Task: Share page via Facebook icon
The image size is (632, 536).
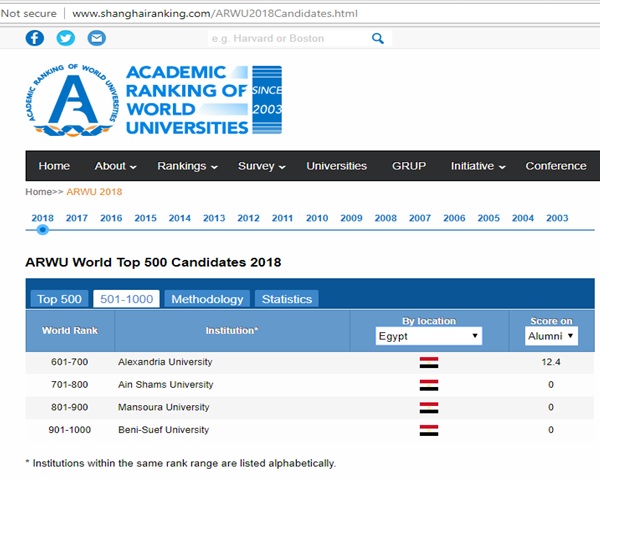Action: [35, 38]
